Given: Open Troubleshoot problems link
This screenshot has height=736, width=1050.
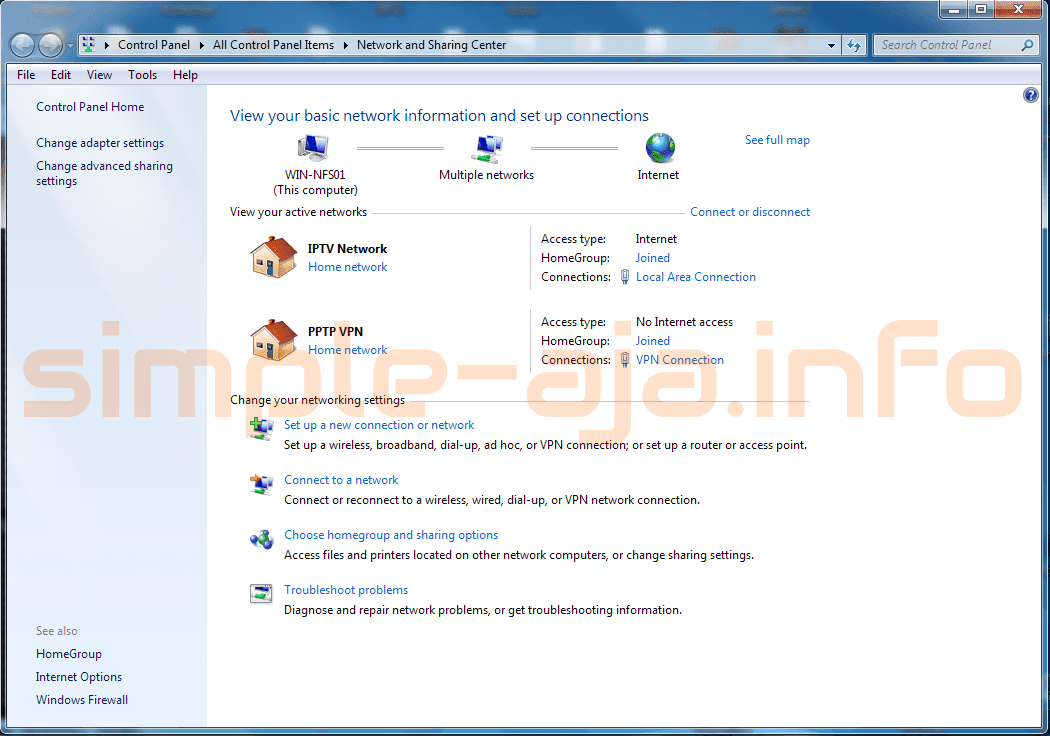Looking at the screenshot, I should 346,589.
